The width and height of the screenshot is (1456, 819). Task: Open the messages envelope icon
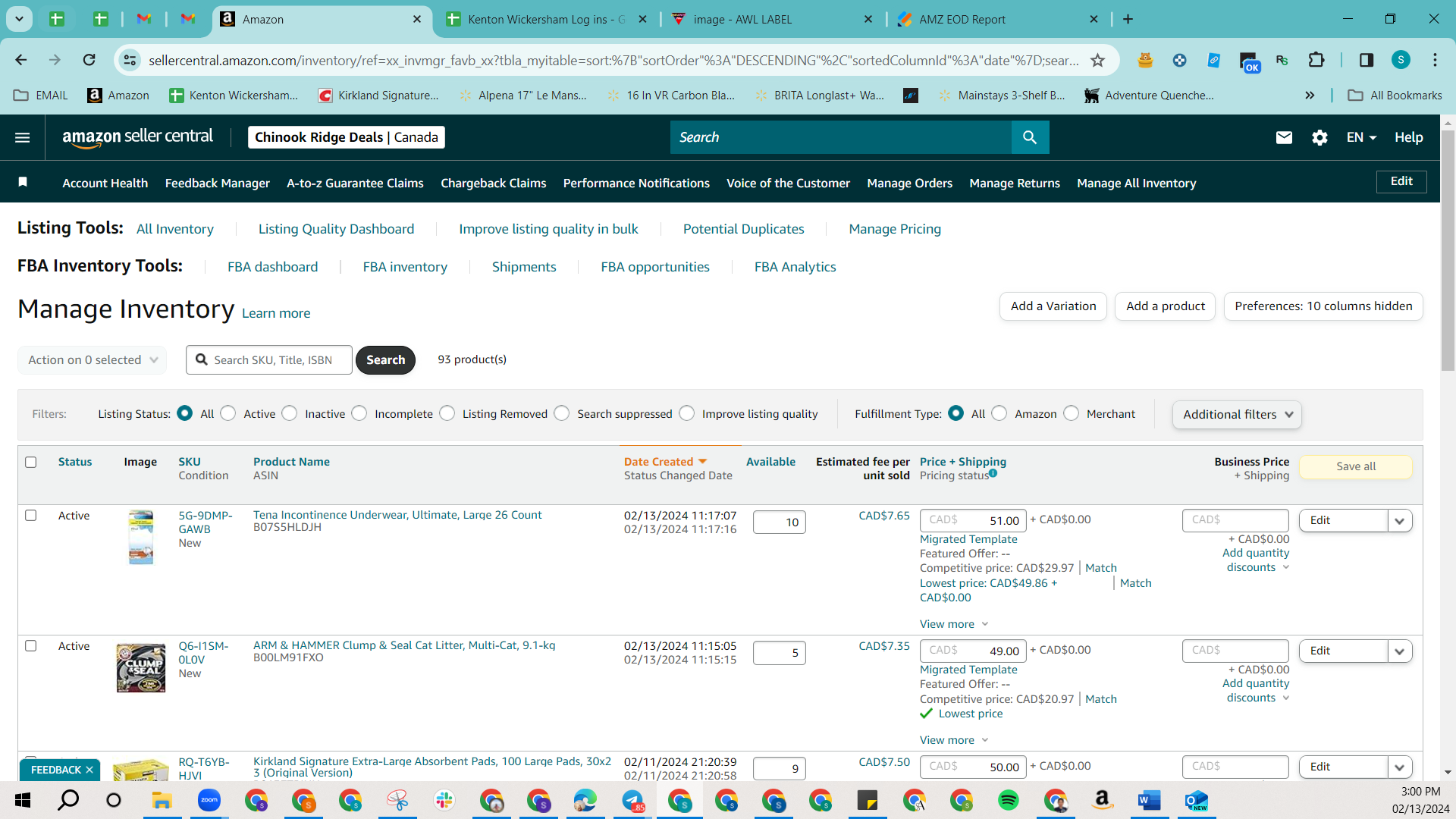click(1284, 137)
